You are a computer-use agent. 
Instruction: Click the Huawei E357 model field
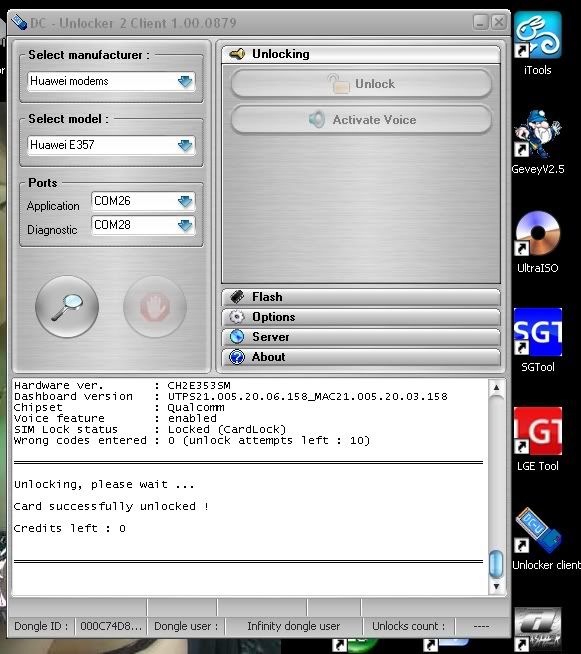pyautogui.click(x=111, y=145)
